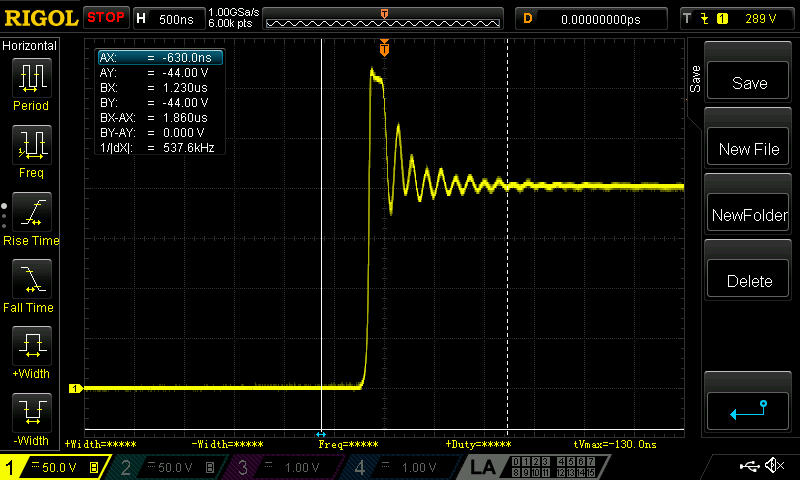
Task: Select the +Width measurement icon
Action: click(x=32, y=346)
